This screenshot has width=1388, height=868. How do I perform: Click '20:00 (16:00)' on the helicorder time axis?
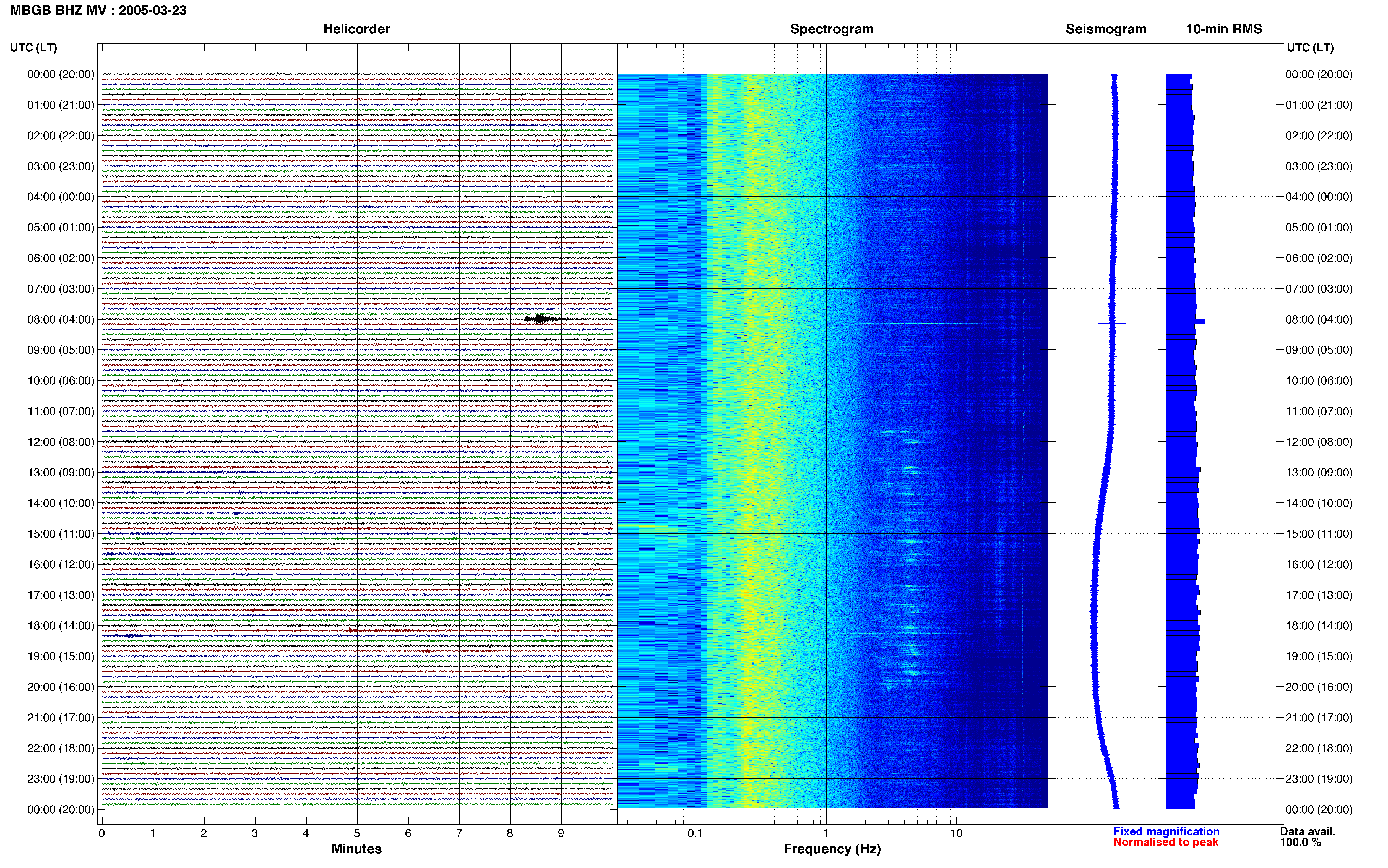tap(61, 687)
